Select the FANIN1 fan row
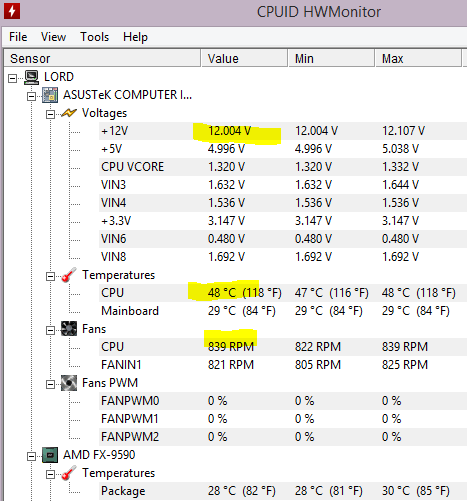467x501 pixels. (x=283, y=365)
